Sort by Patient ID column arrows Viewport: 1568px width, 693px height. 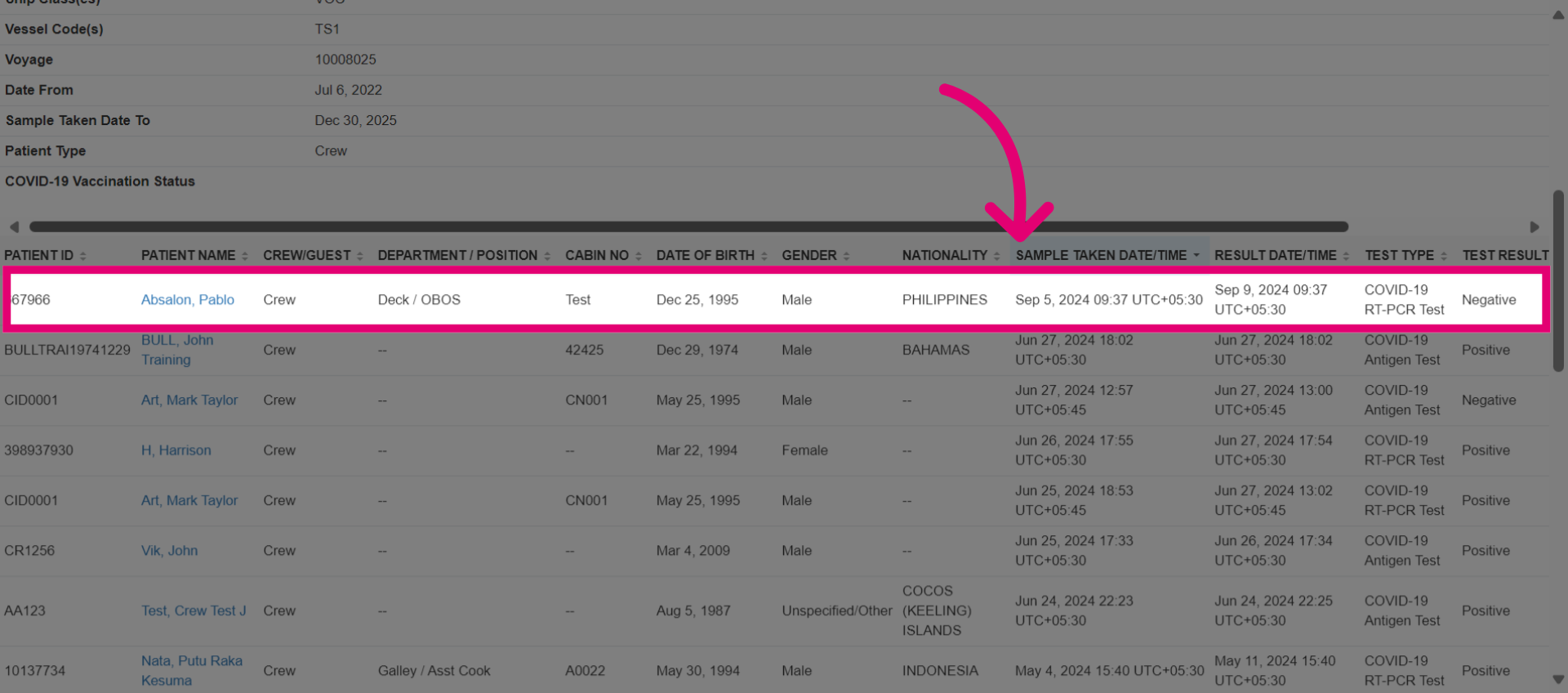coord(82,256)
